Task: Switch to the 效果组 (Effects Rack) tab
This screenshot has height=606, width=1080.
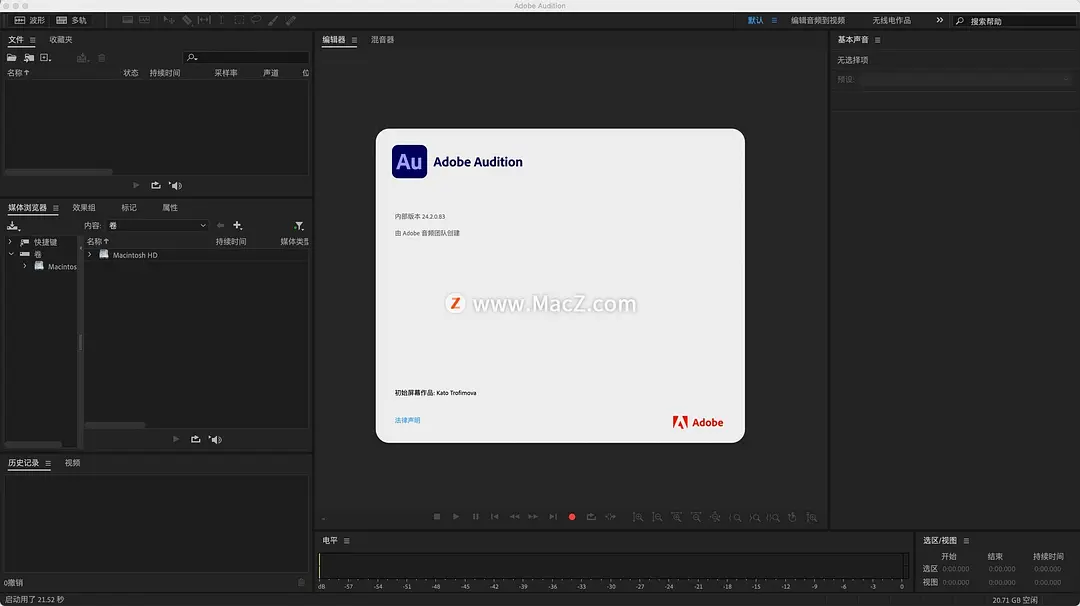Action: [84, 207]
